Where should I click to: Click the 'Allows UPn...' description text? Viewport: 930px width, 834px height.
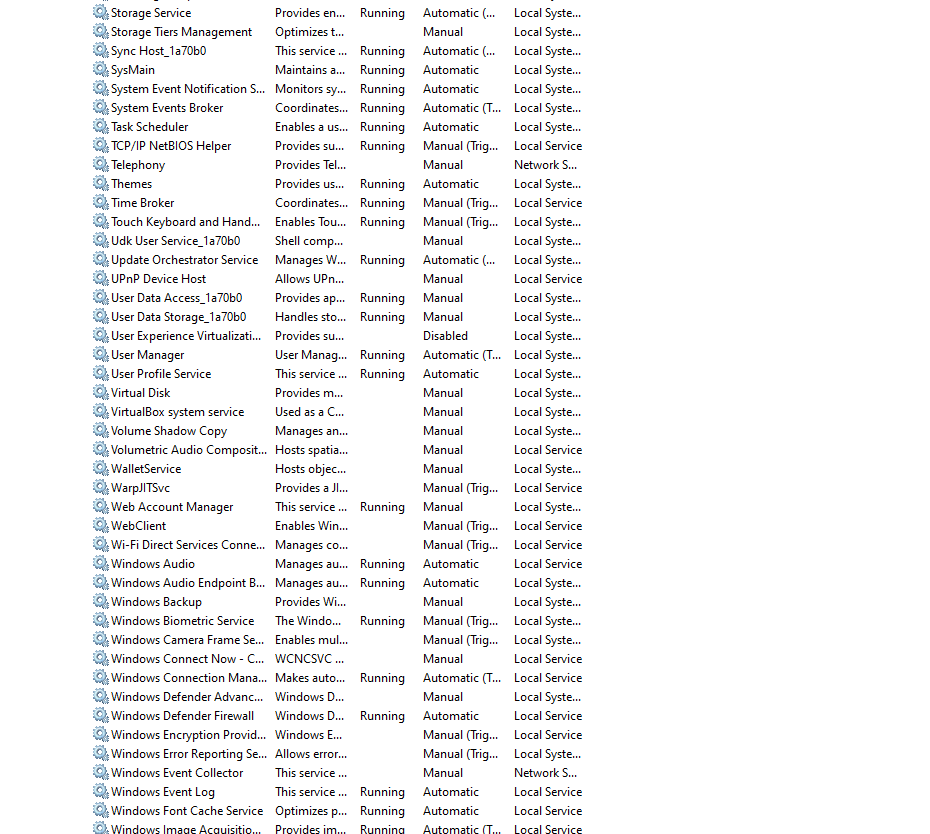[x=310, y=279]
